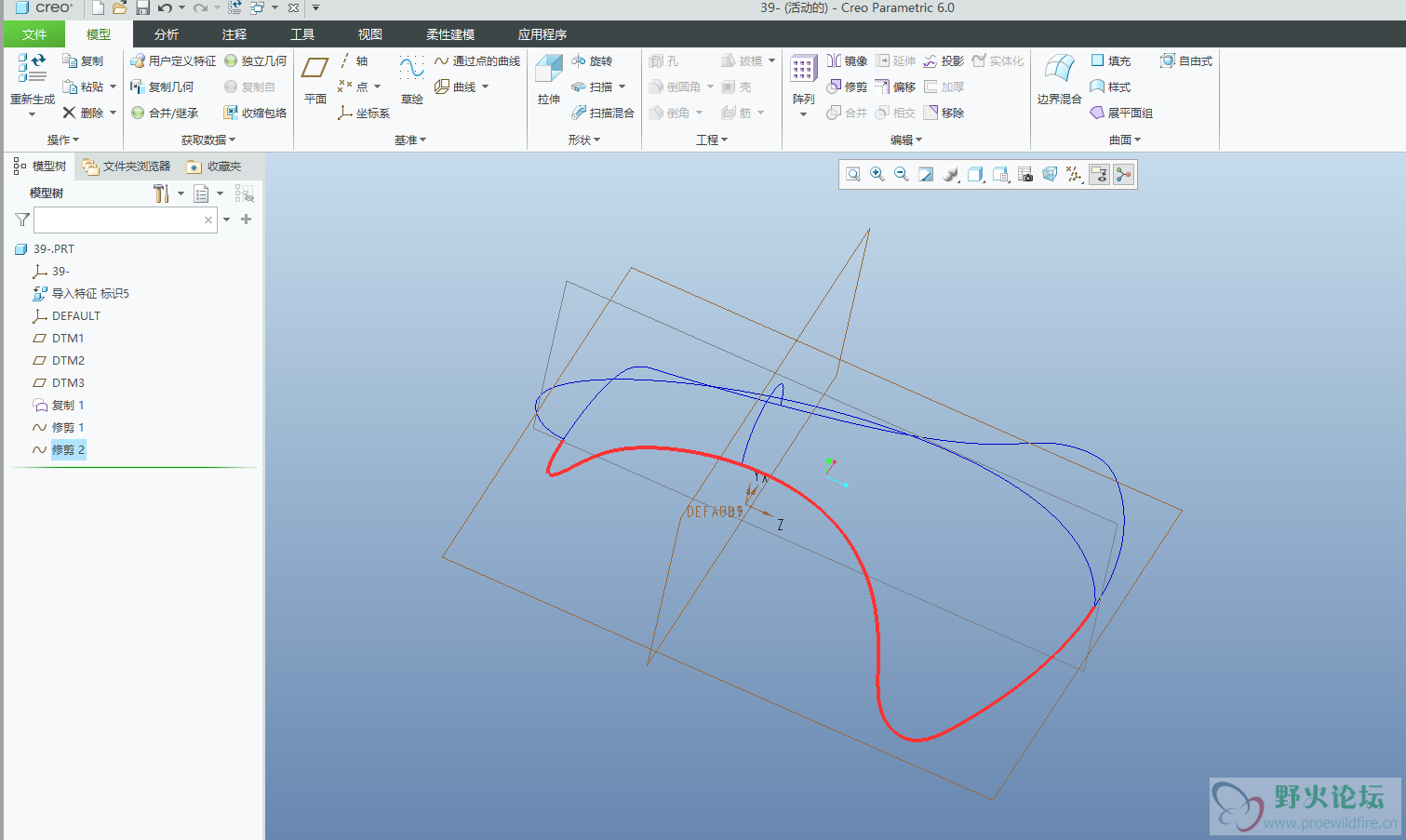Click the Copy Geometry (复制几何) tool
The width and height of the screenshot is (1406, 840).
pos(162,87)
